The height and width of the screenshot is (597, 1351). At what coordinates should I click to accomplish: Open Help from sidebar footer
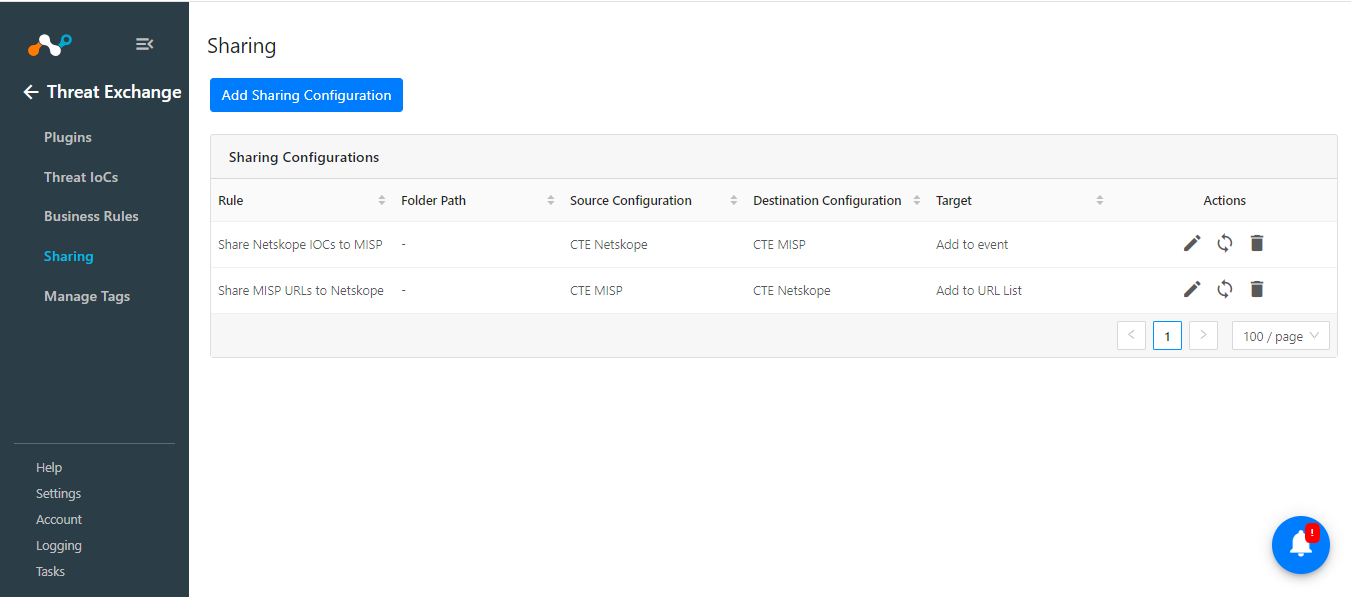tap(49, 467)
